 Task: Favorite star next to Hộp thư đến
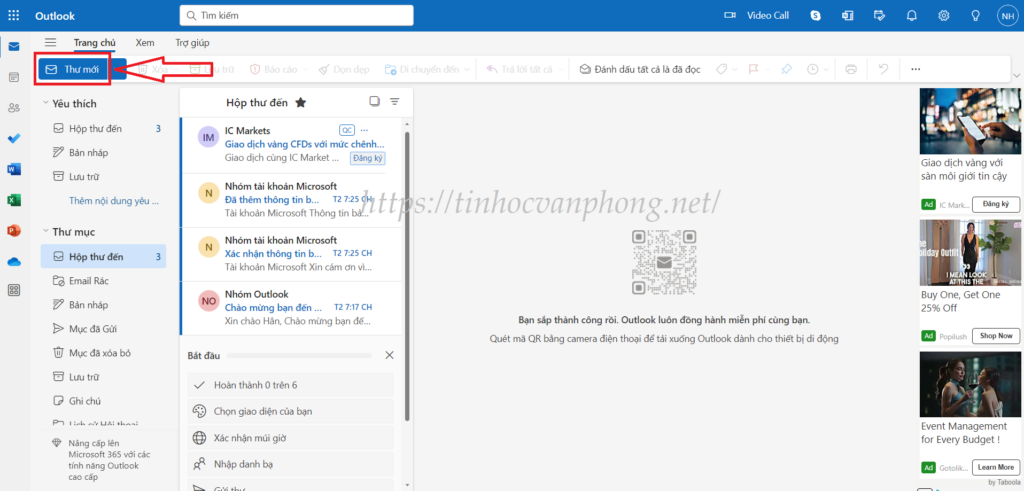(300, 102)
